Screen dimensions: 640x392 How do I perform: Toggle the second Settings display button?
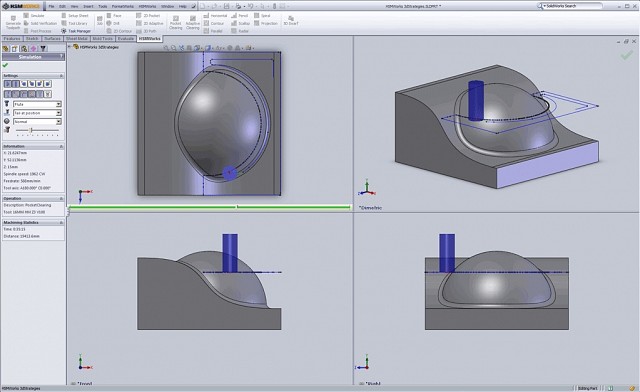coord(16,84)
